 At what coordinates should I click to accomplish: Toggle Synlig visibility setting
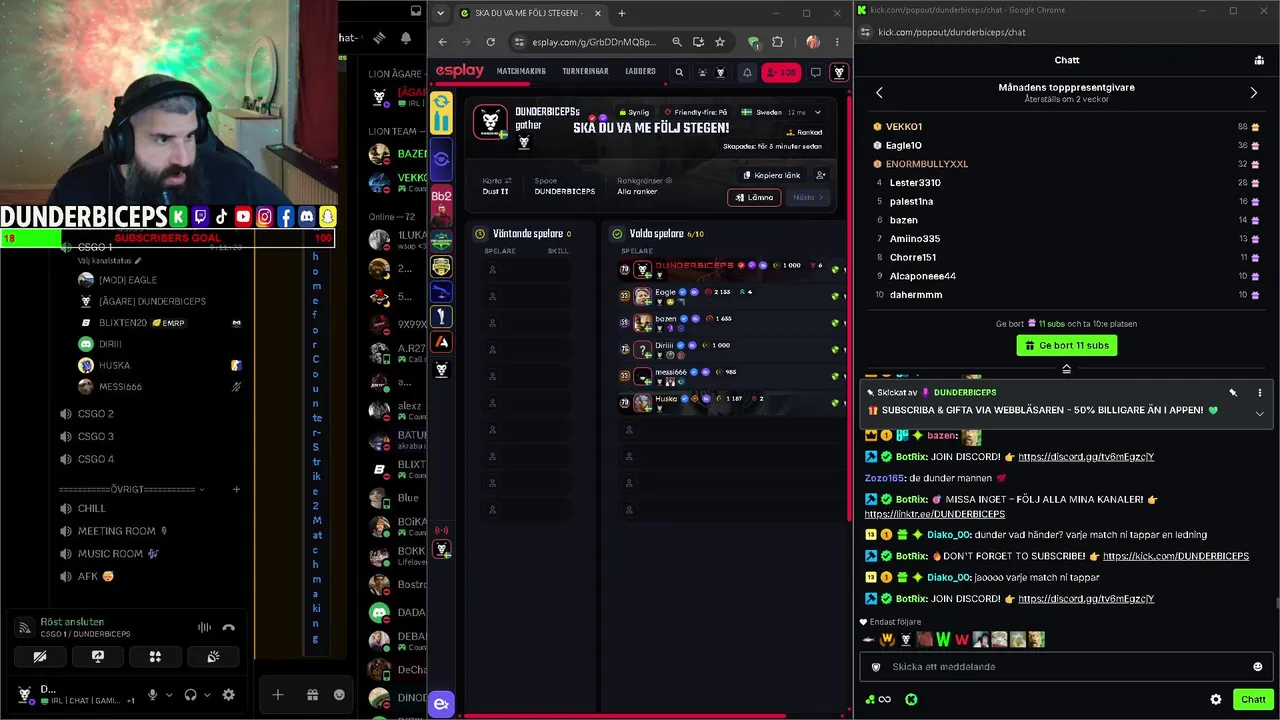(x=634, y=112)
